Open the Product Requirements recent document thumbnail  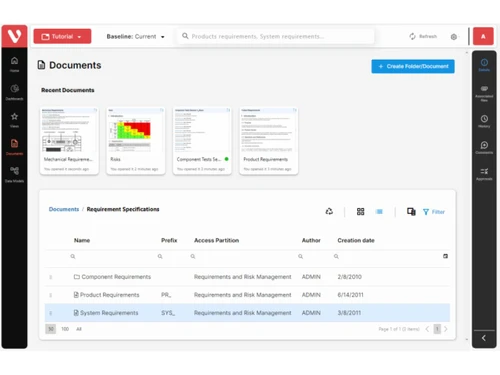click(x=269, y=141)
